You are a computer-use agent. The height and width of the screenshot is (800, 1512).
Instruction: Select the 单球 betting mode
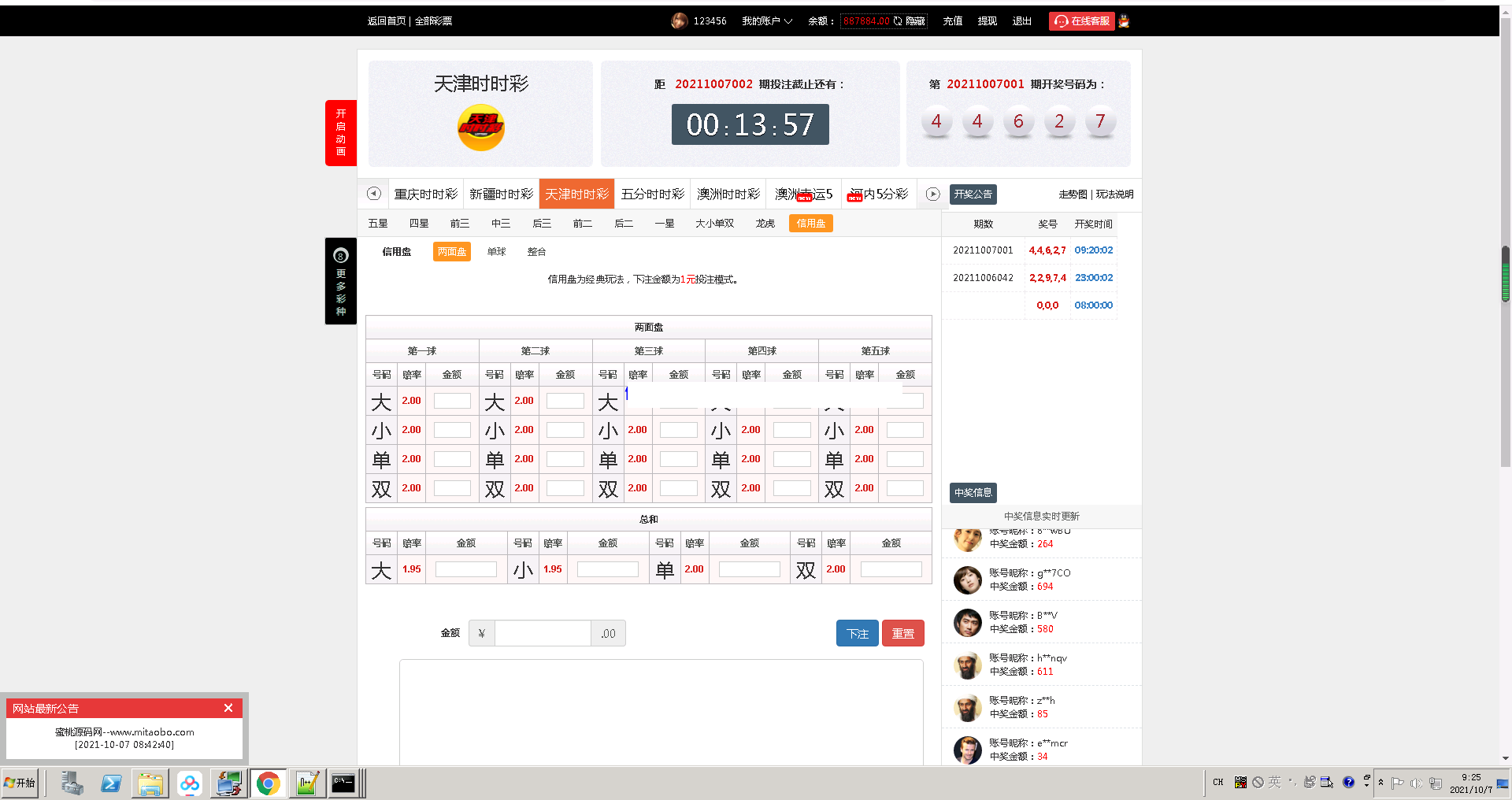[495, 251]
